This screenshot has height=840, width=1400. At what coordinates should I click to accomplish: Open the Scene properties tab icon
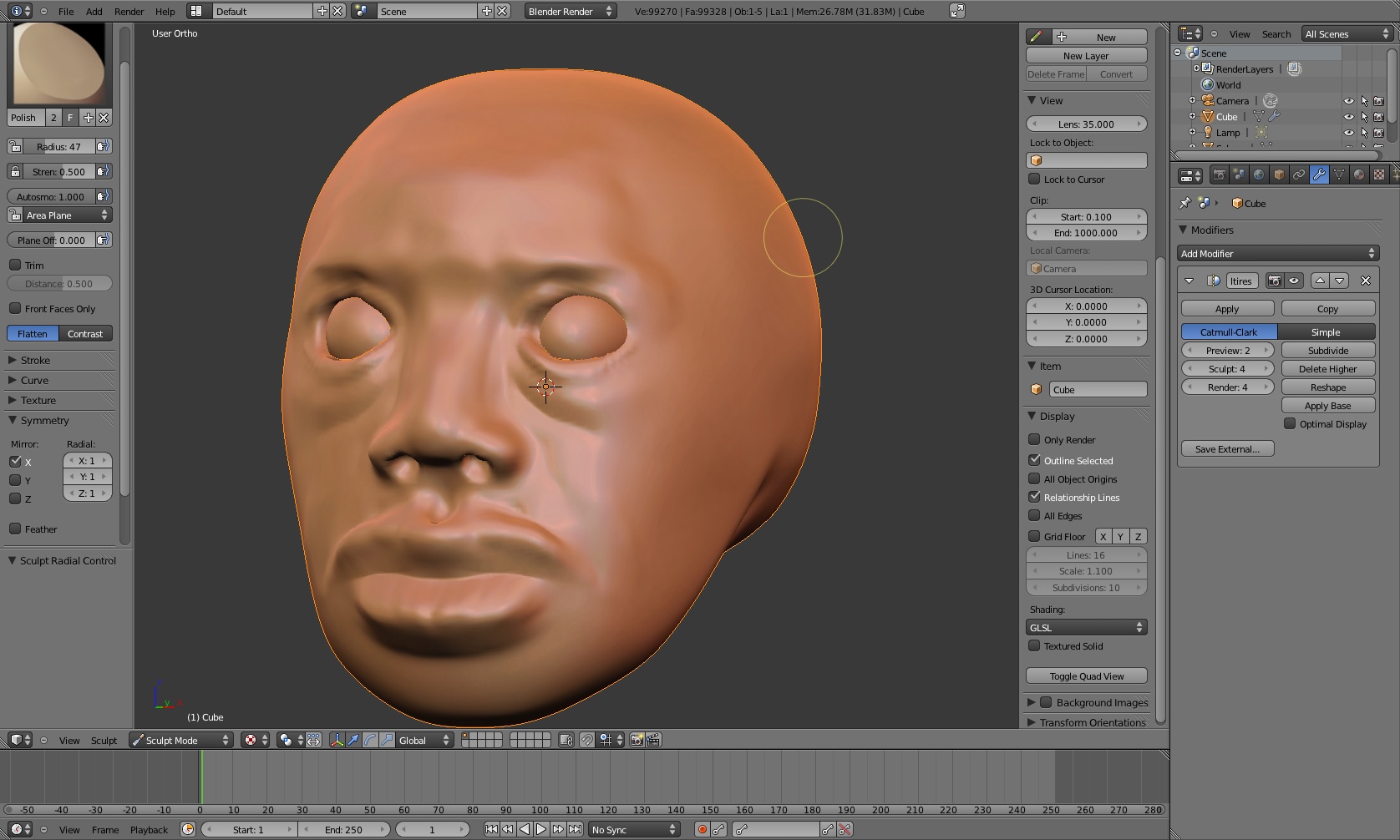(x=1239, y=175)
